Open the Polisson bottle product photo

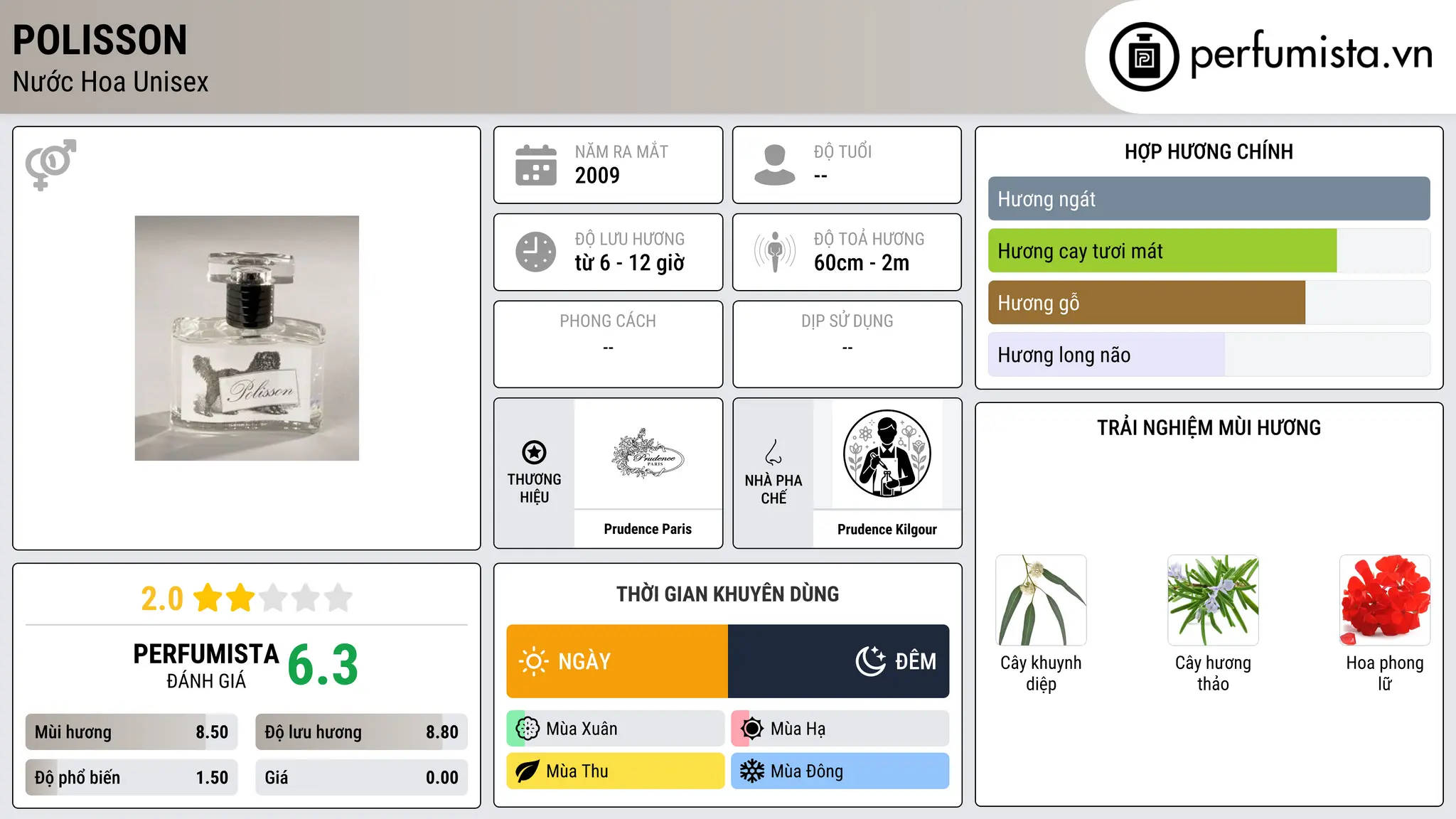tap(247, 338)
